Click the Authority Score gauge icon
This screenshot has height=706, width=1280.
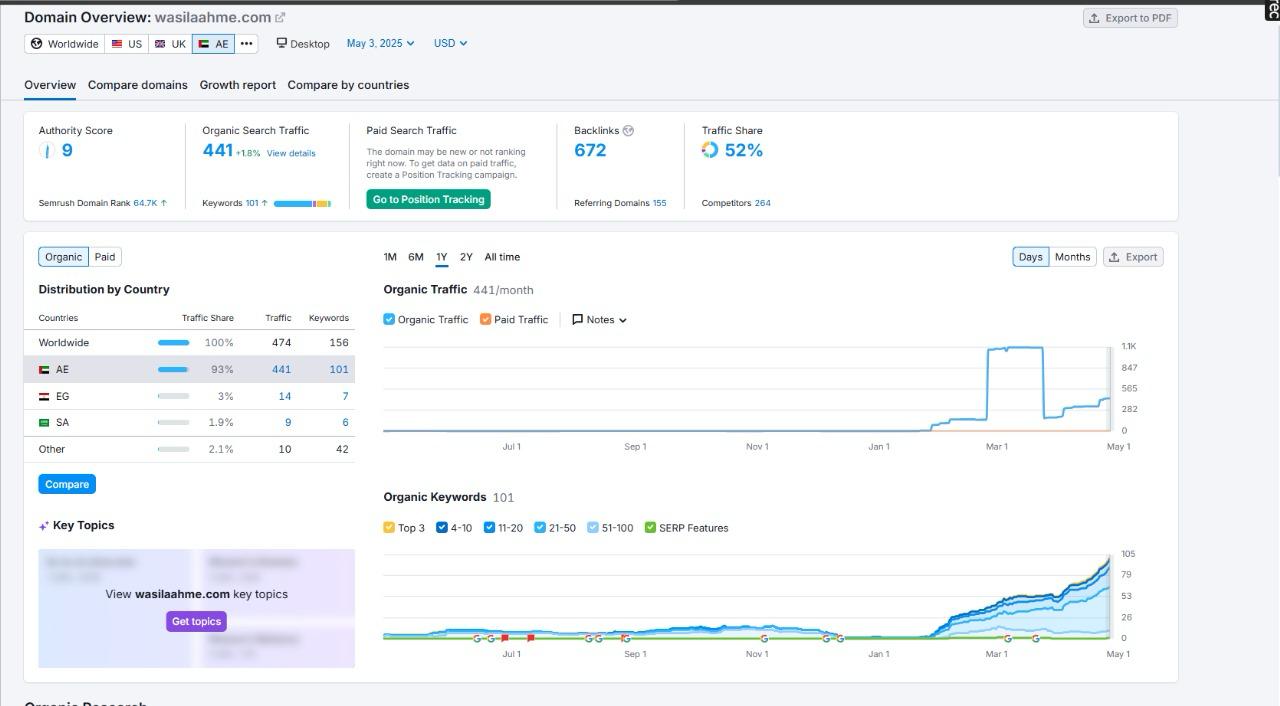tap(46, 150)
